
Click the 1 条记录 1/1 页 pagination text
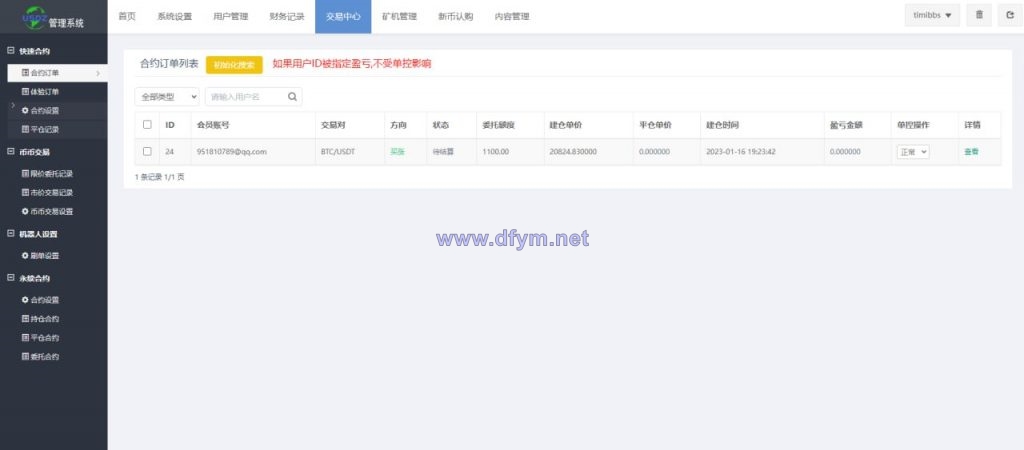click(159, 176)
